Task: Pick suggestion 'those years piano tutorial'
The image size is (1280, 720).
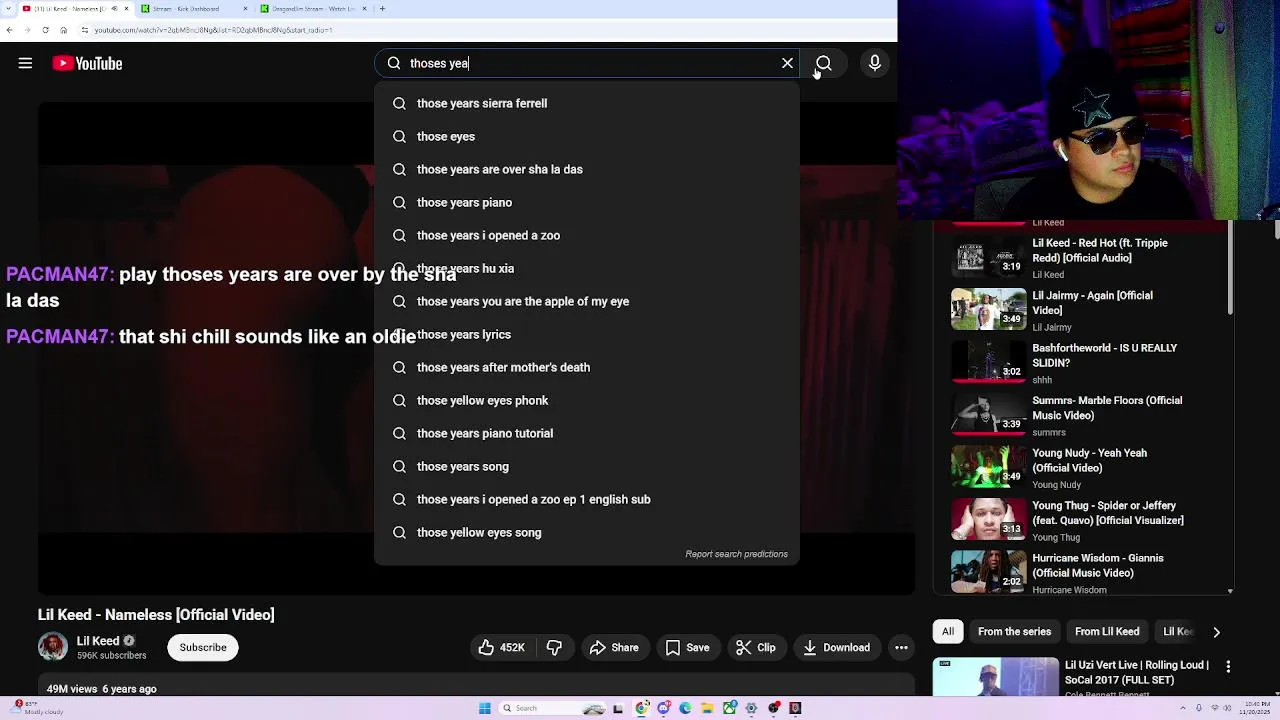Action: [587, 433]
